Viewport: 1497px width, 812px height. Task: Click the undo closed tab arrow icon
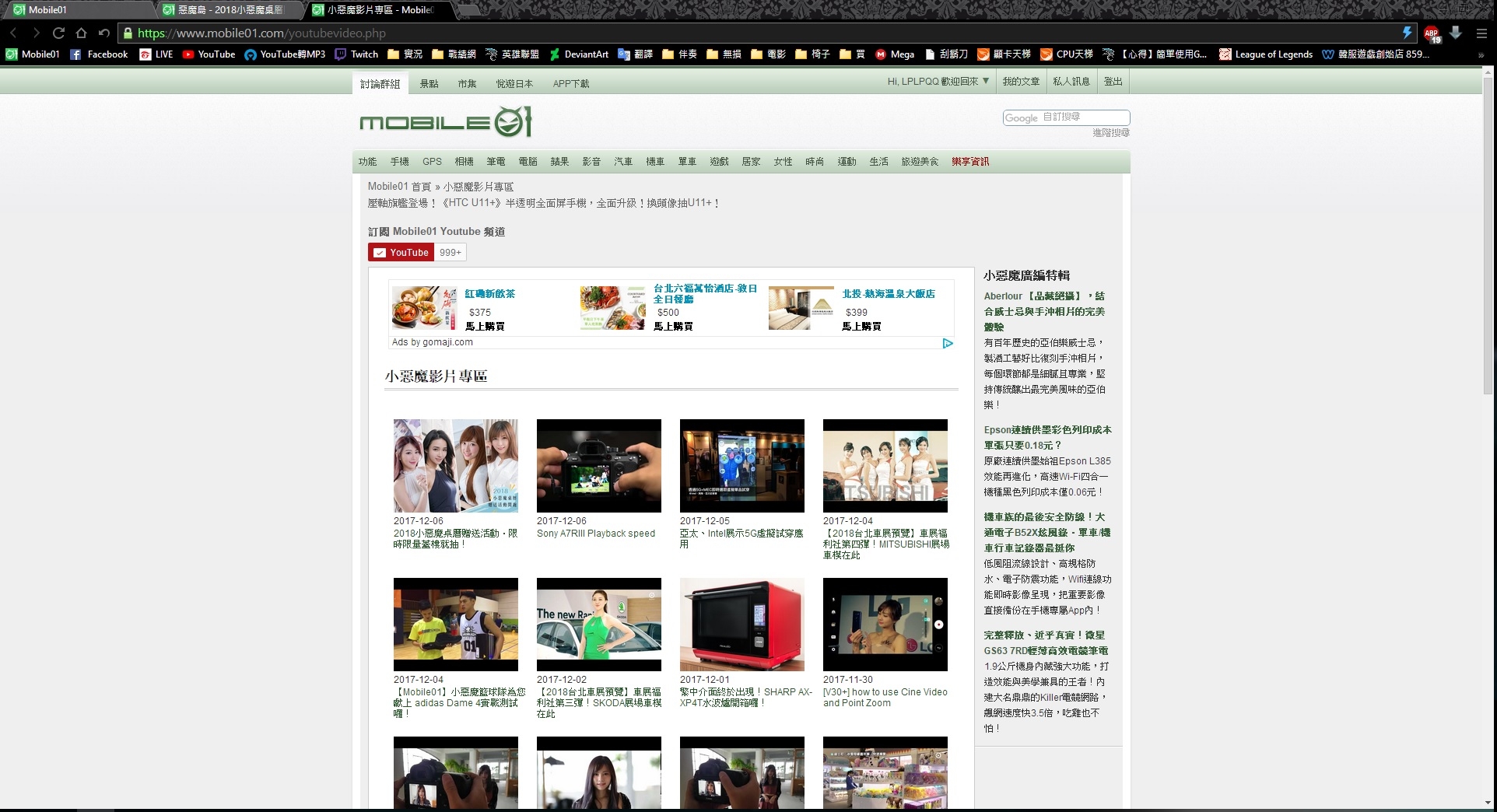(104, 33)
